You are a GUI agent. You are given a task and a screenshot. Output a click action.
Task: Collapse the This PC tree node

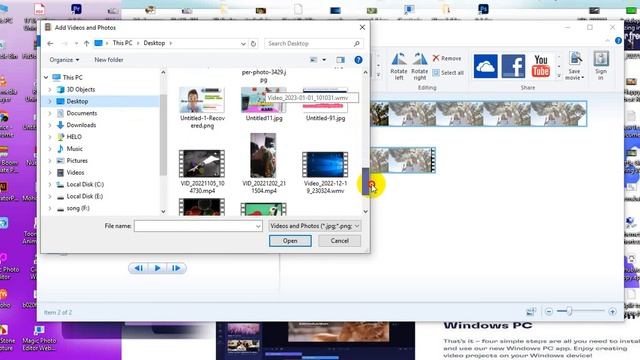pyautogui.click(x=46, y=78)
